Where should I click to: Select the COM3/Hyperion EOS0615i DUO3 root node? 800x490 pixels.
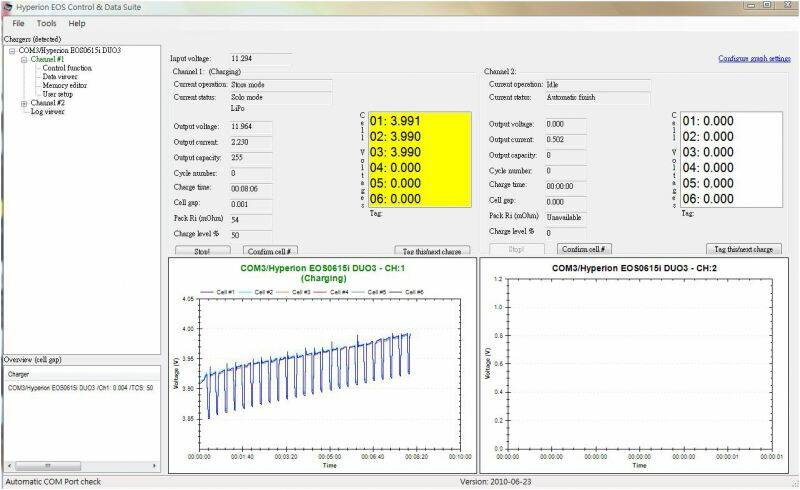tap(70, 51)
